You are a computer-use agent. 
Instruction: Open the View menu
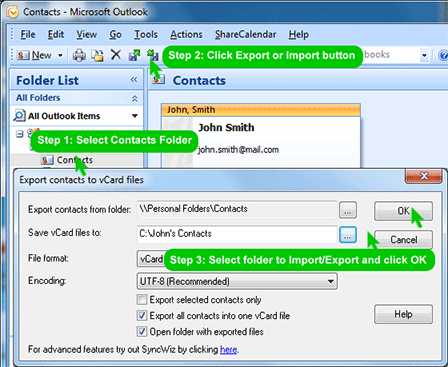tap(86, 34)
